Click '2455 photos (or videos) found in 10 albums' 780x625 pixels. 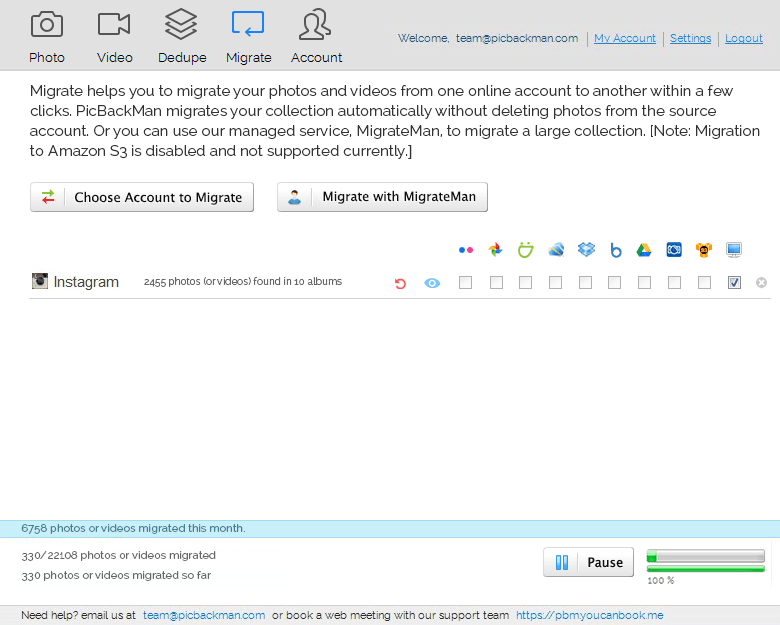click(x=243, y=282)
